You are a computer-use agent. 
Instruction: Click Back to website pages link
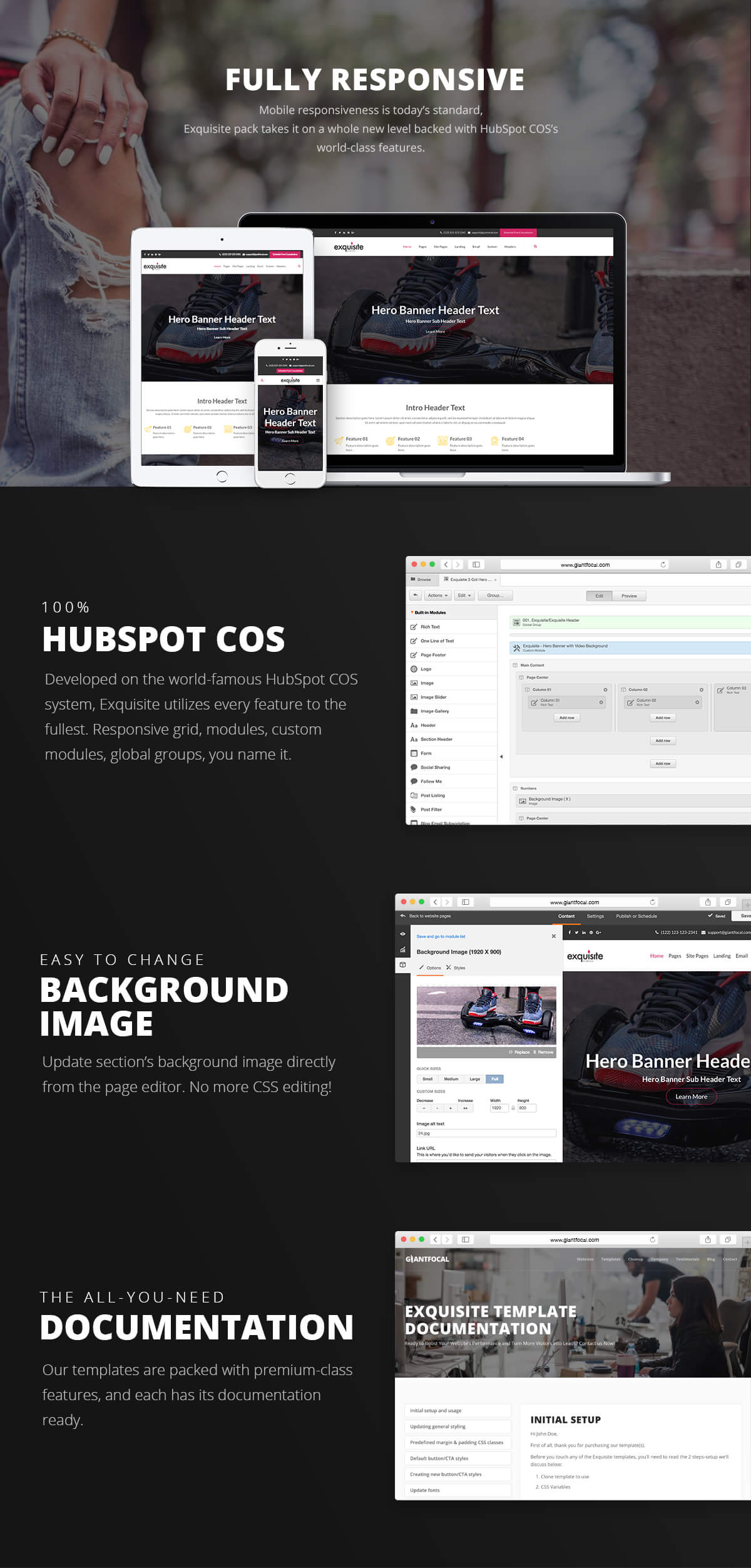426,916
